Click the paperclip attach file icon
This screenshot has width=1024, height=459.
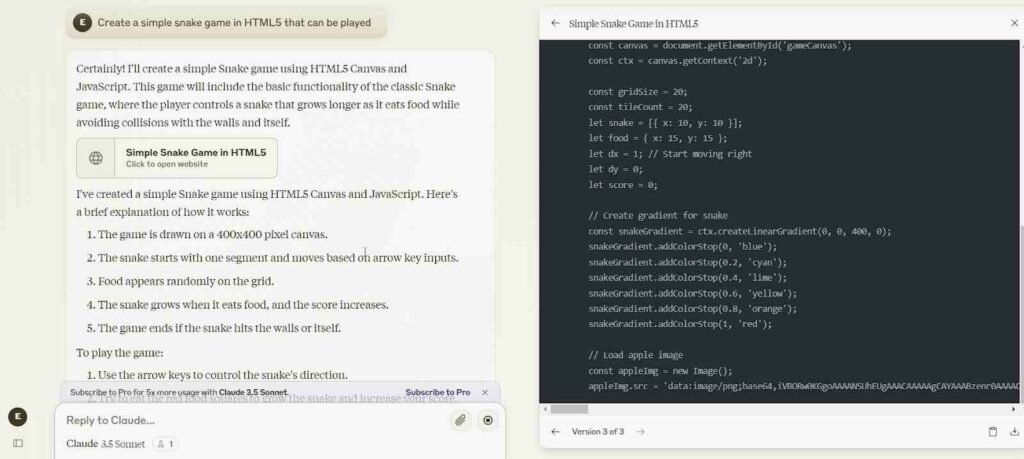460,420
